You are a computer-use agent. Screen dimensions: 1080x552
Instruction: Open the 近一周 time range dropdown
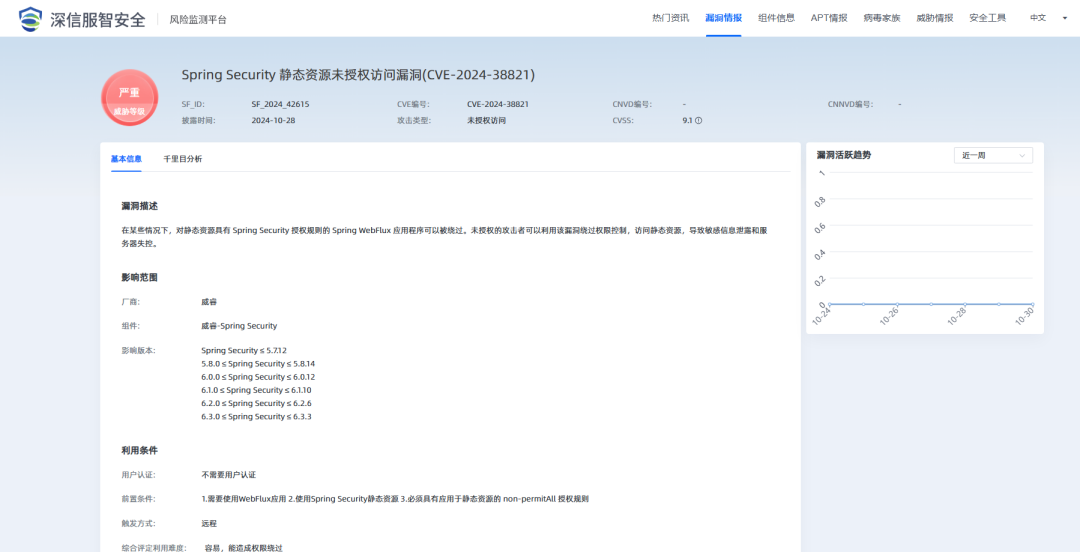tap(993, 156)
